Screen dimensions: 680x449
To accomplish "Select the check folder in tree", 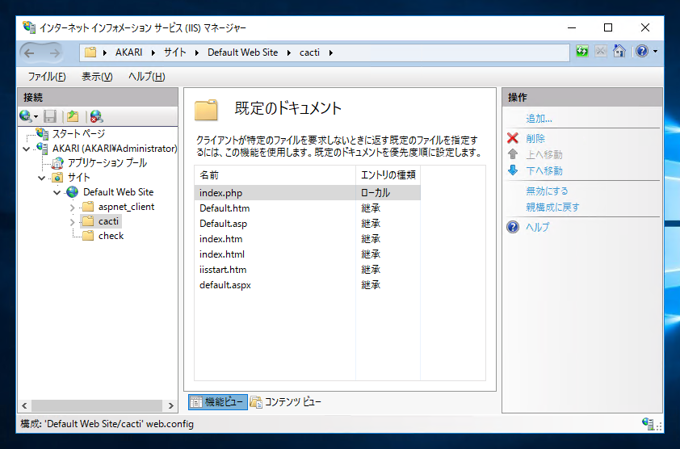I will [111, 236].
